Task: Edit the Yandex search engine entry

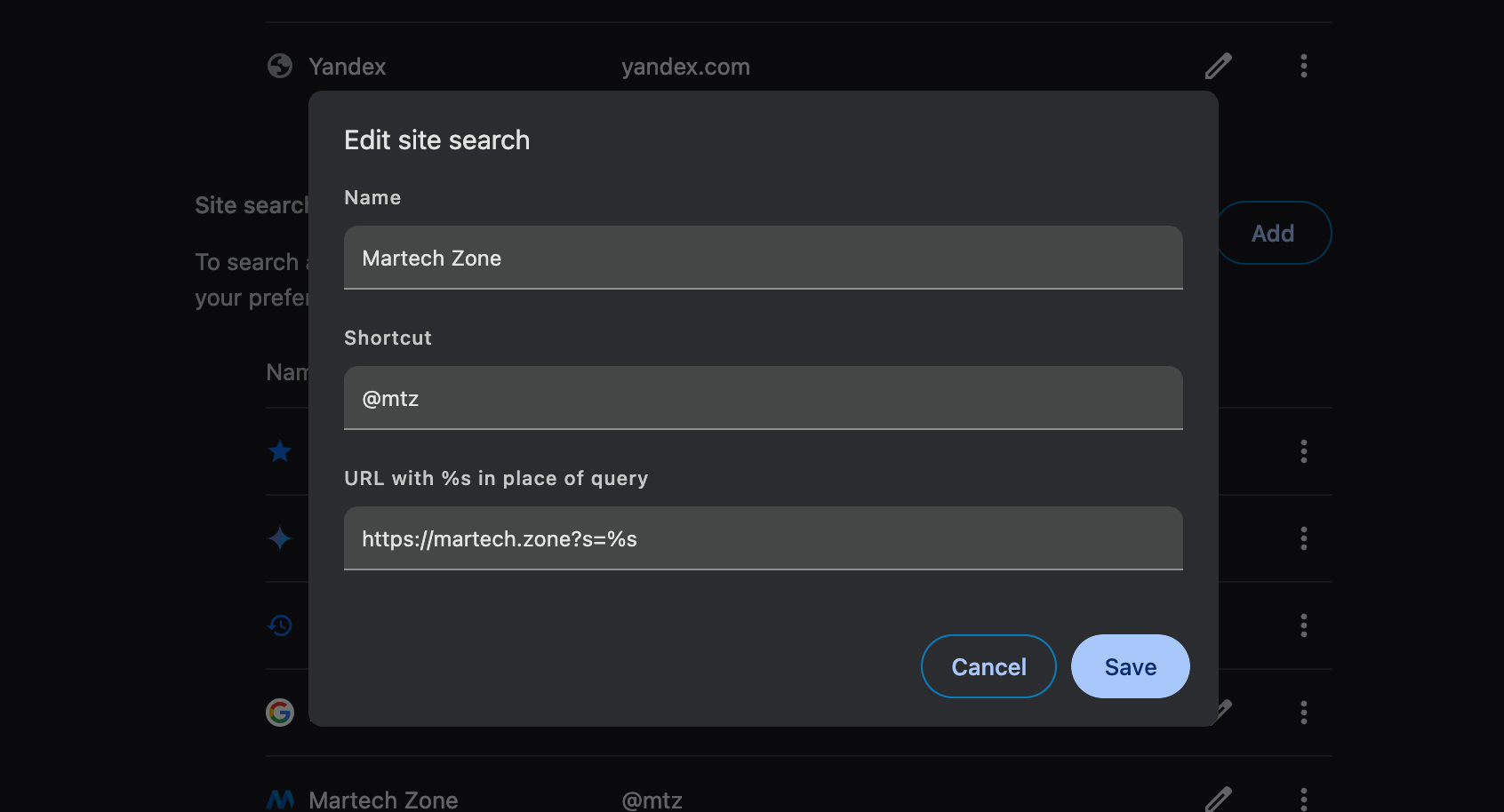Action: tap(1218, 67)
